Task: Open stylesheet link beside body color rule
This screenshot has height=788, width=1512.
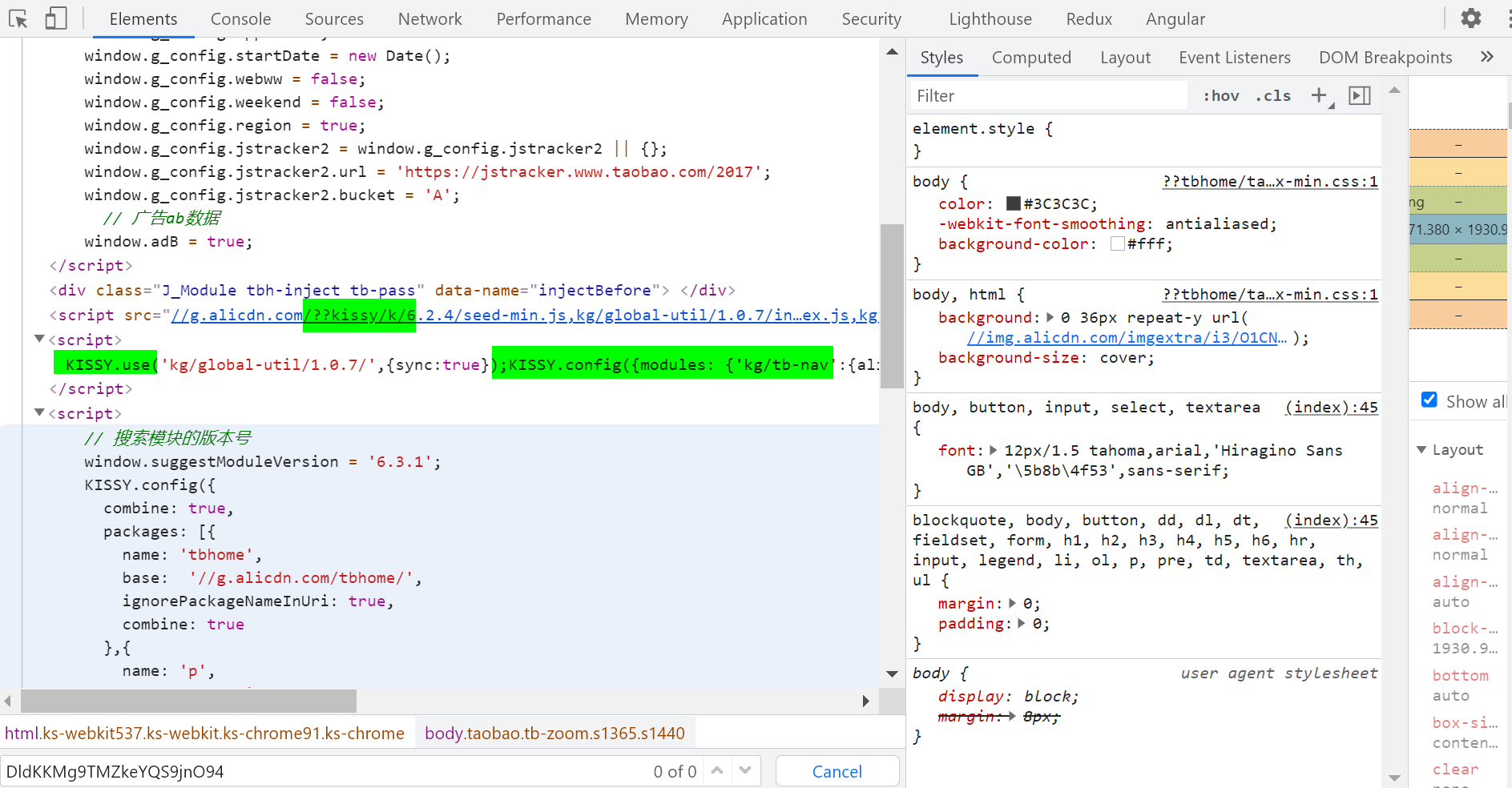Action: pos(1270,181)
